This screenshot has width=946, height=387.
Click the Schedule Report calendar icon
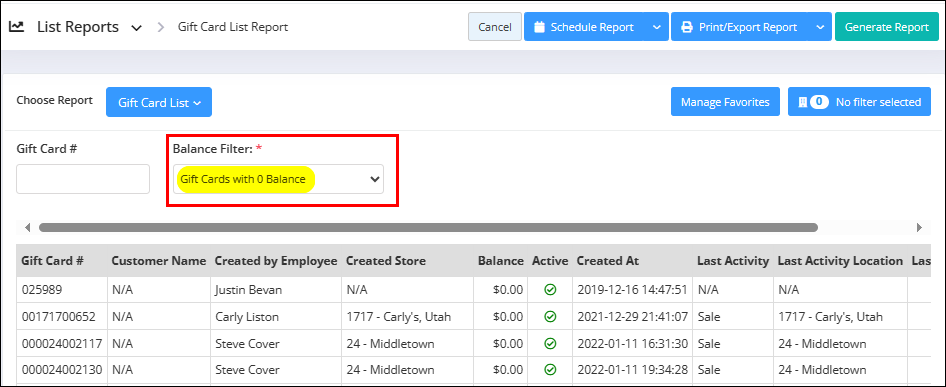539,27
